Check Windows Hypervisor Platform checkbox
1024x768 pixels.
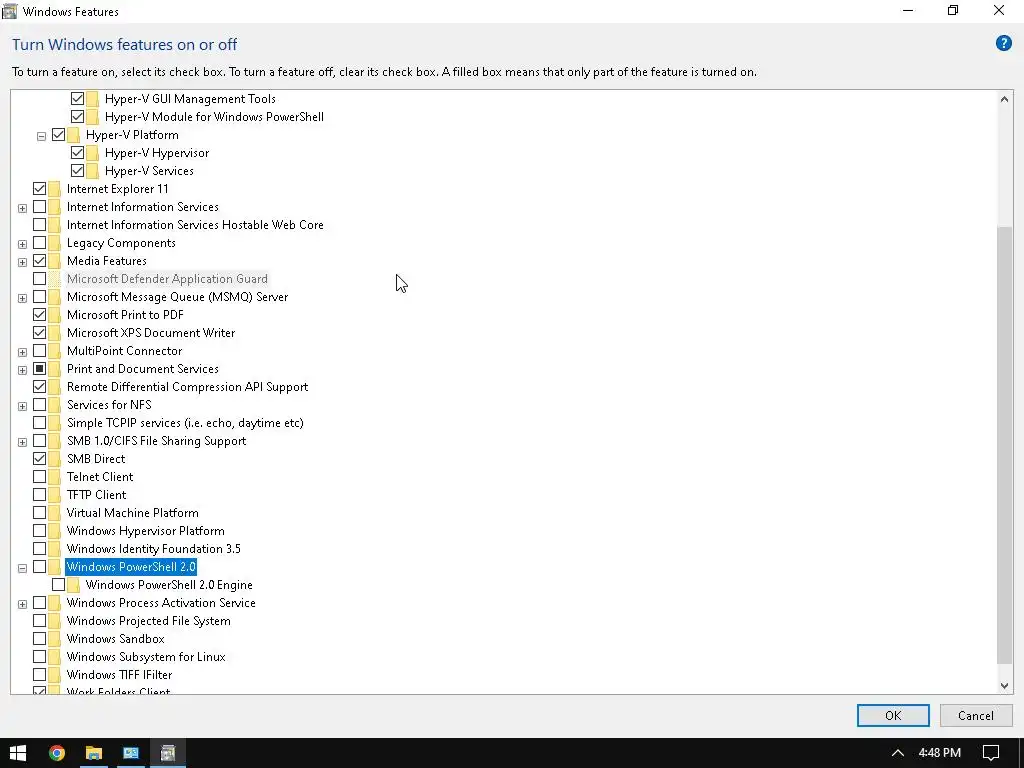(x=39, y=531)
